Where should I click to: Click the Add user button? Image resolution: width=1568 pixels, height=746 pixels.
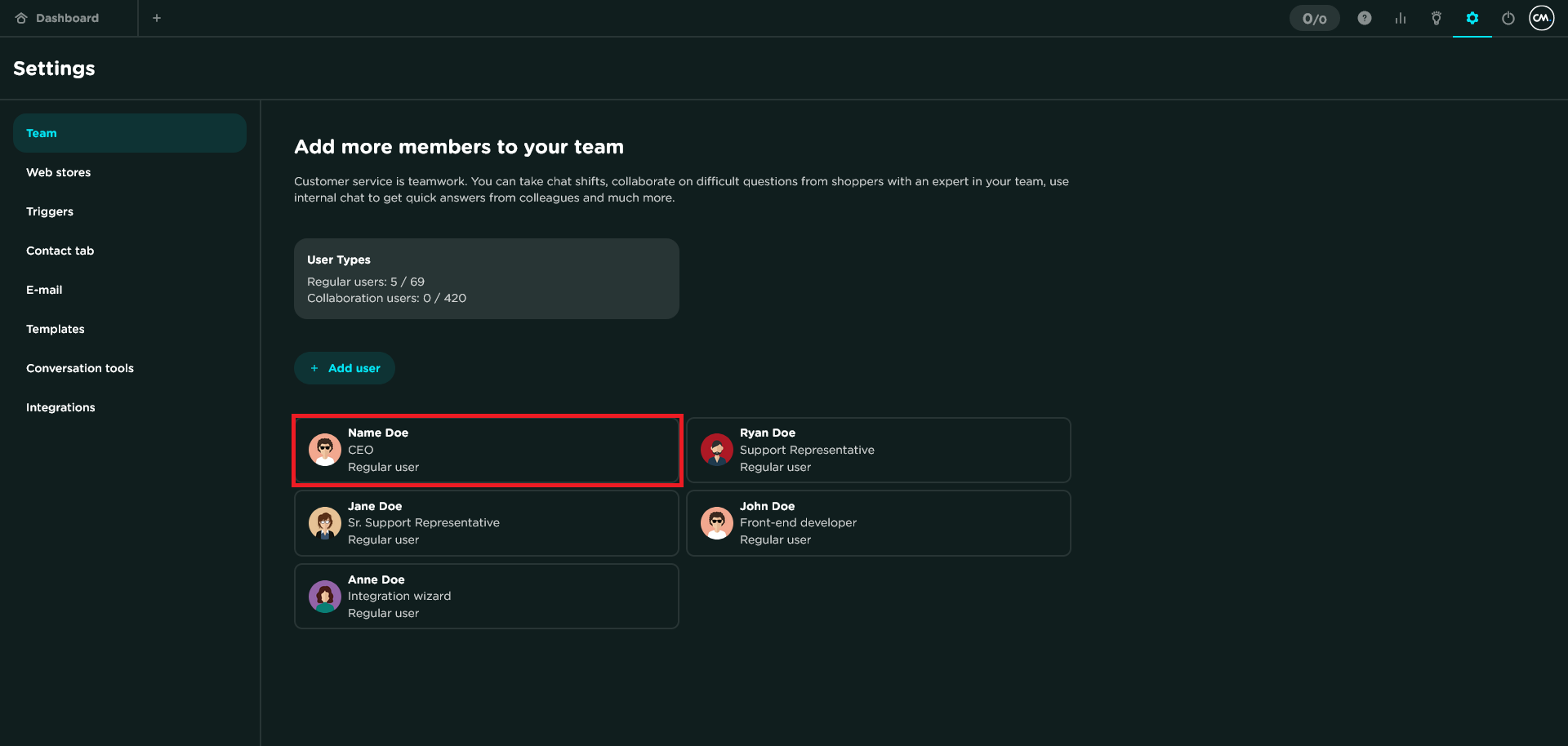tap(345, 368)
